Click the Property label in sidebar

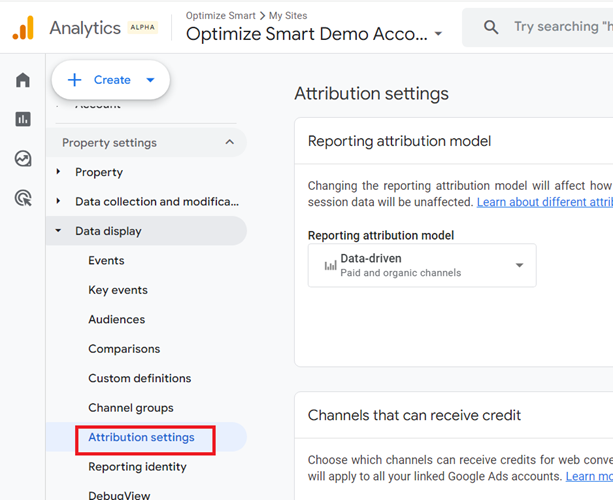coord(99,172)
